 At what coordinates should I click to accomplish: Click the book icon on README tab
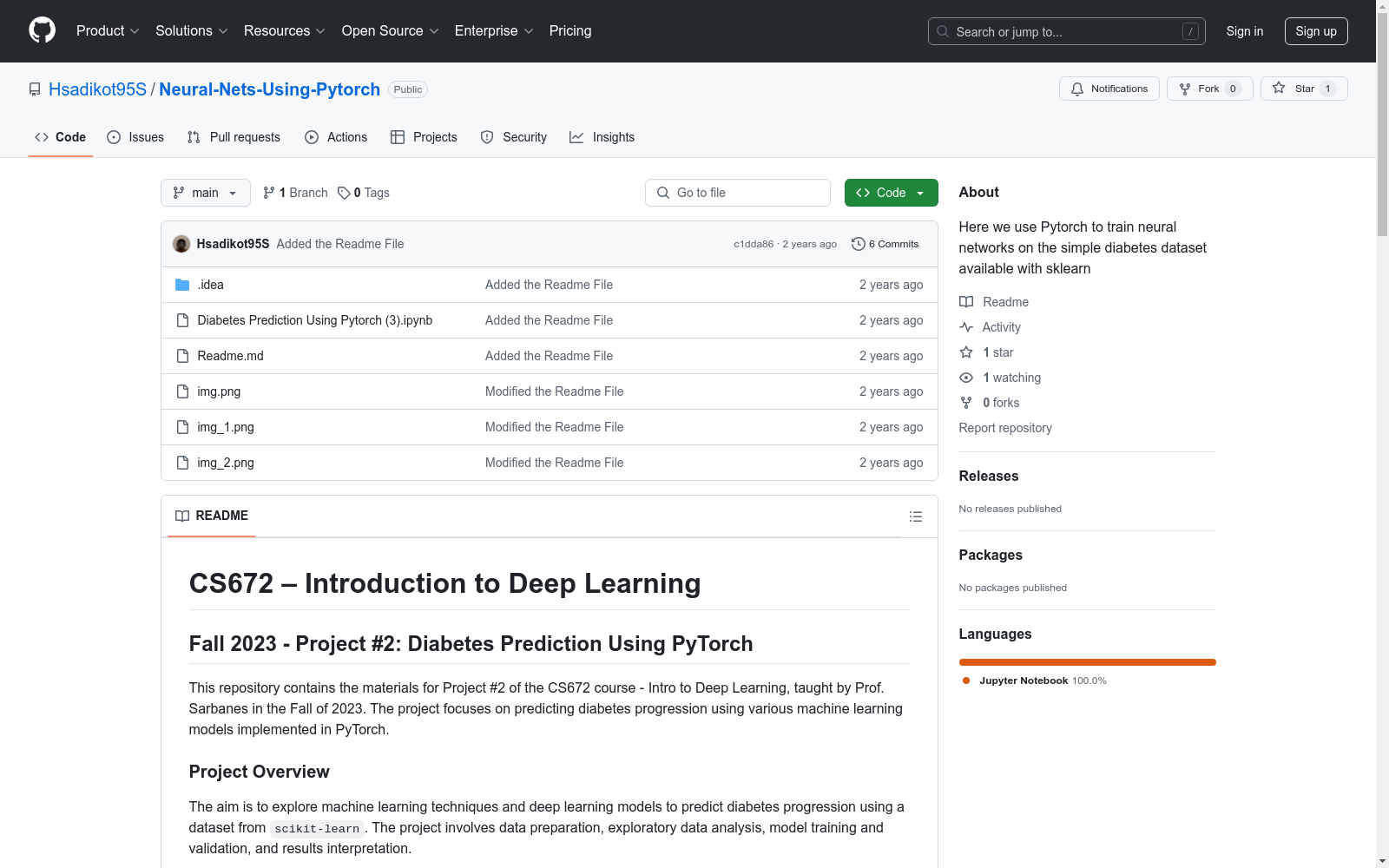pos(182,516)
